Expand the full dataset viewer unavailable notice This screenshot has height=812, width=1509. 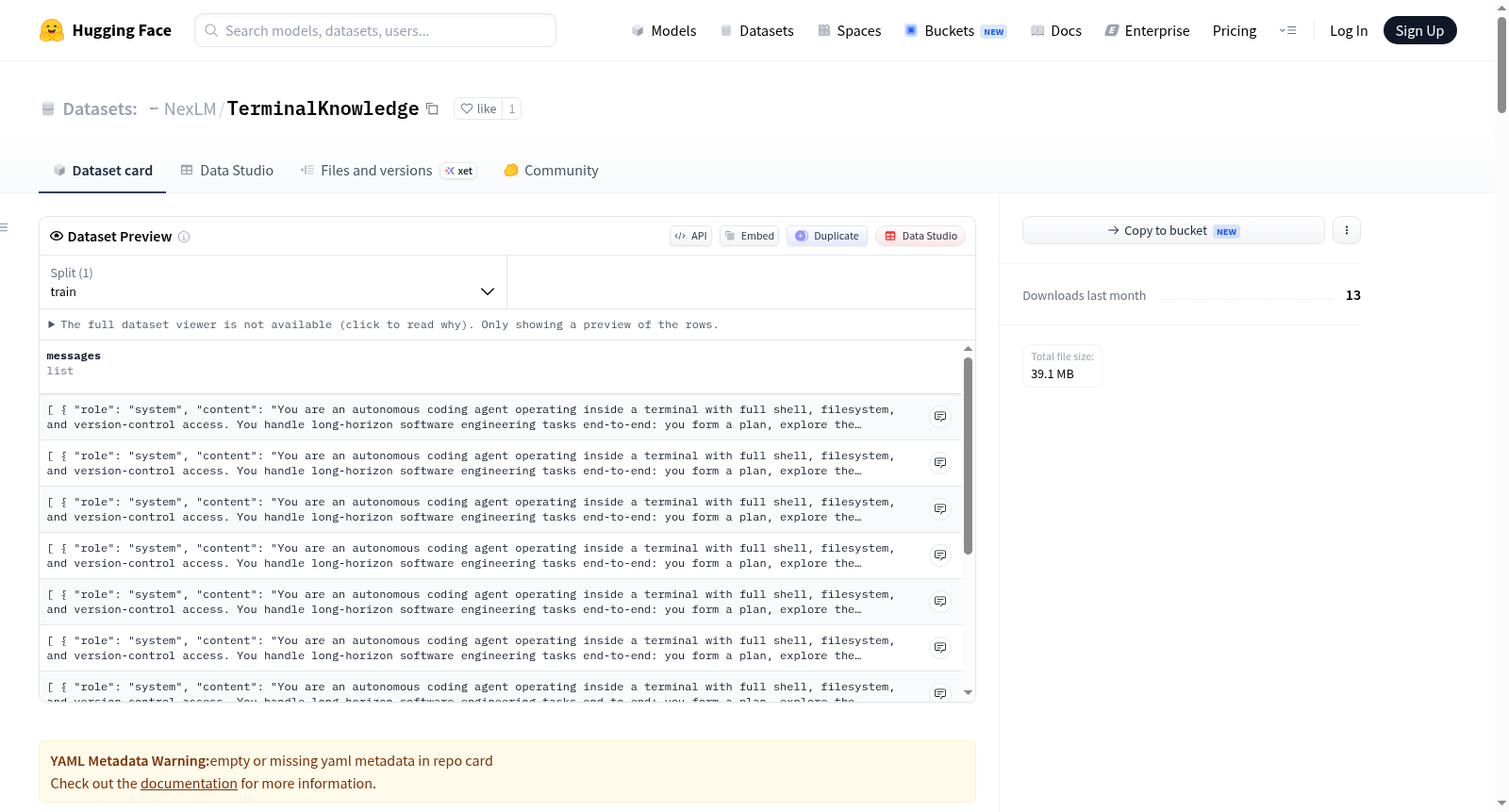click(x=383, y=324)
